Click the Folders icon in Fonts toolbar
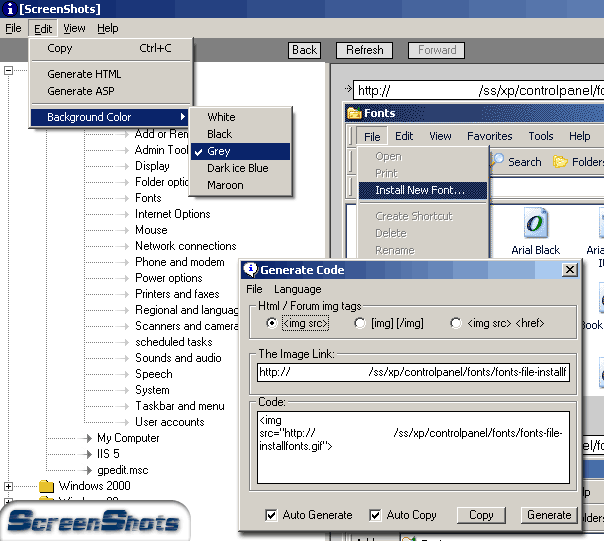 click(560, 161)
